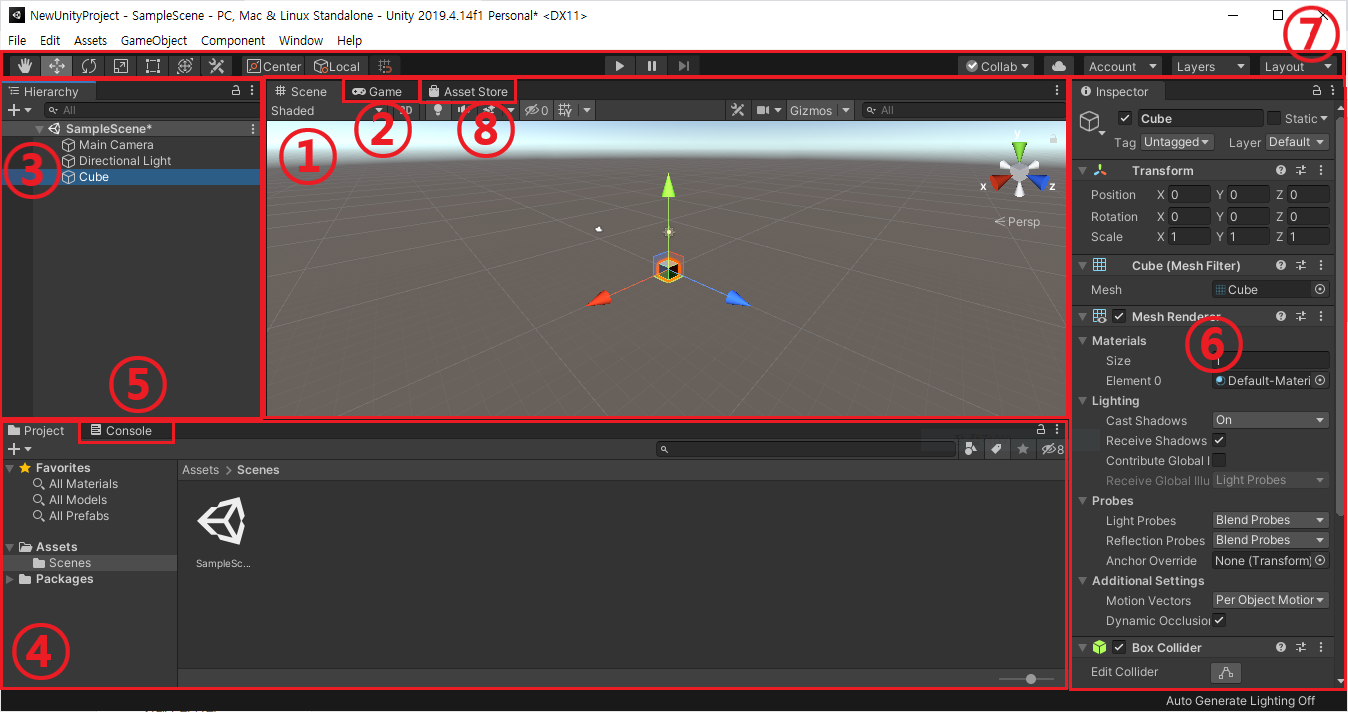Open the Layout dropdown

(1298, 66)
